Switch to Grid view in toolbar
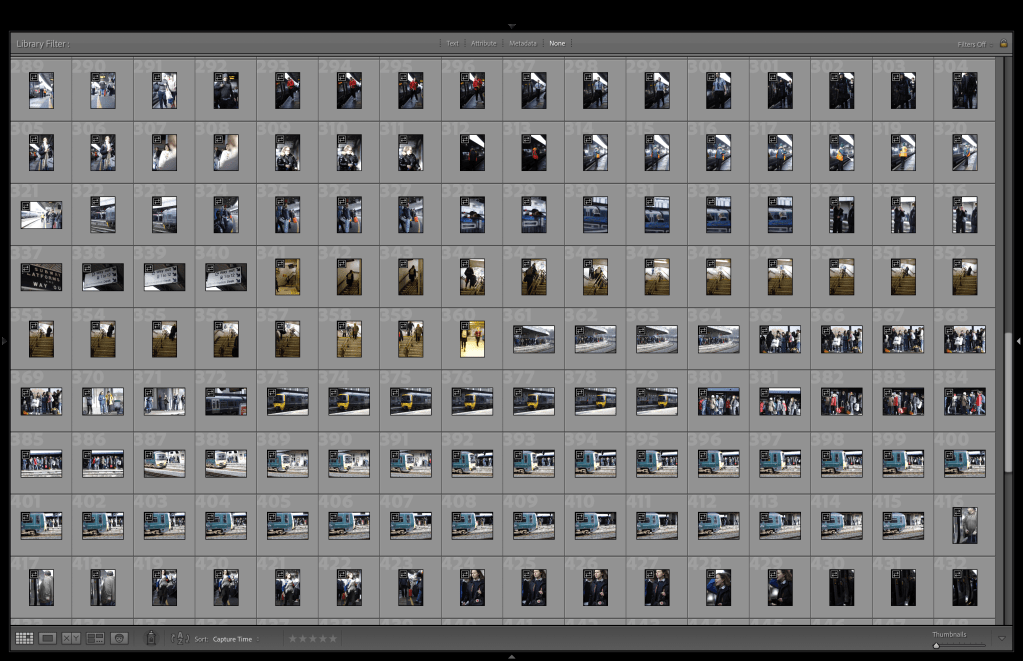1023x661 pixels. pos(24,638)
